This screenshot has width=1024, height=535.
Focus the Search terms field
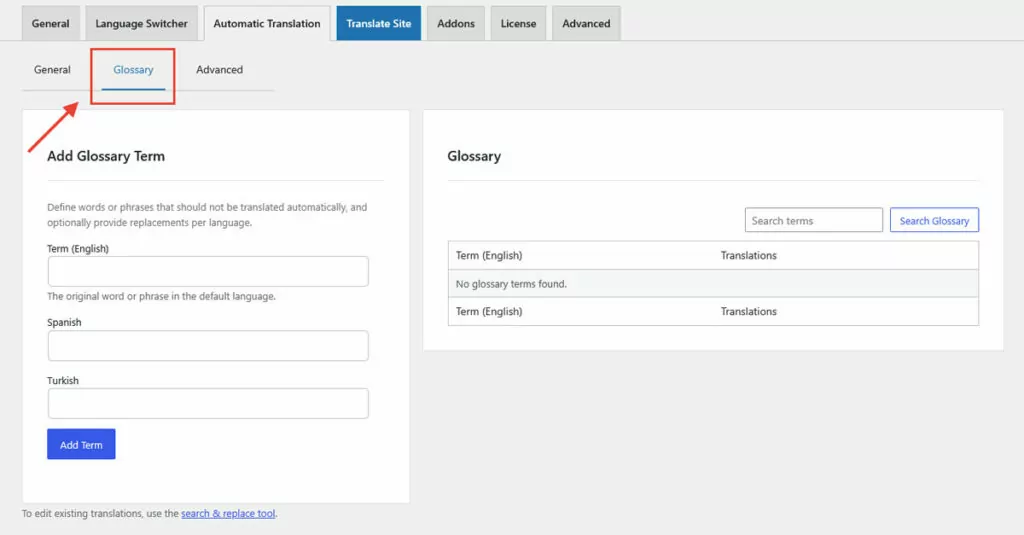(814, 220)
